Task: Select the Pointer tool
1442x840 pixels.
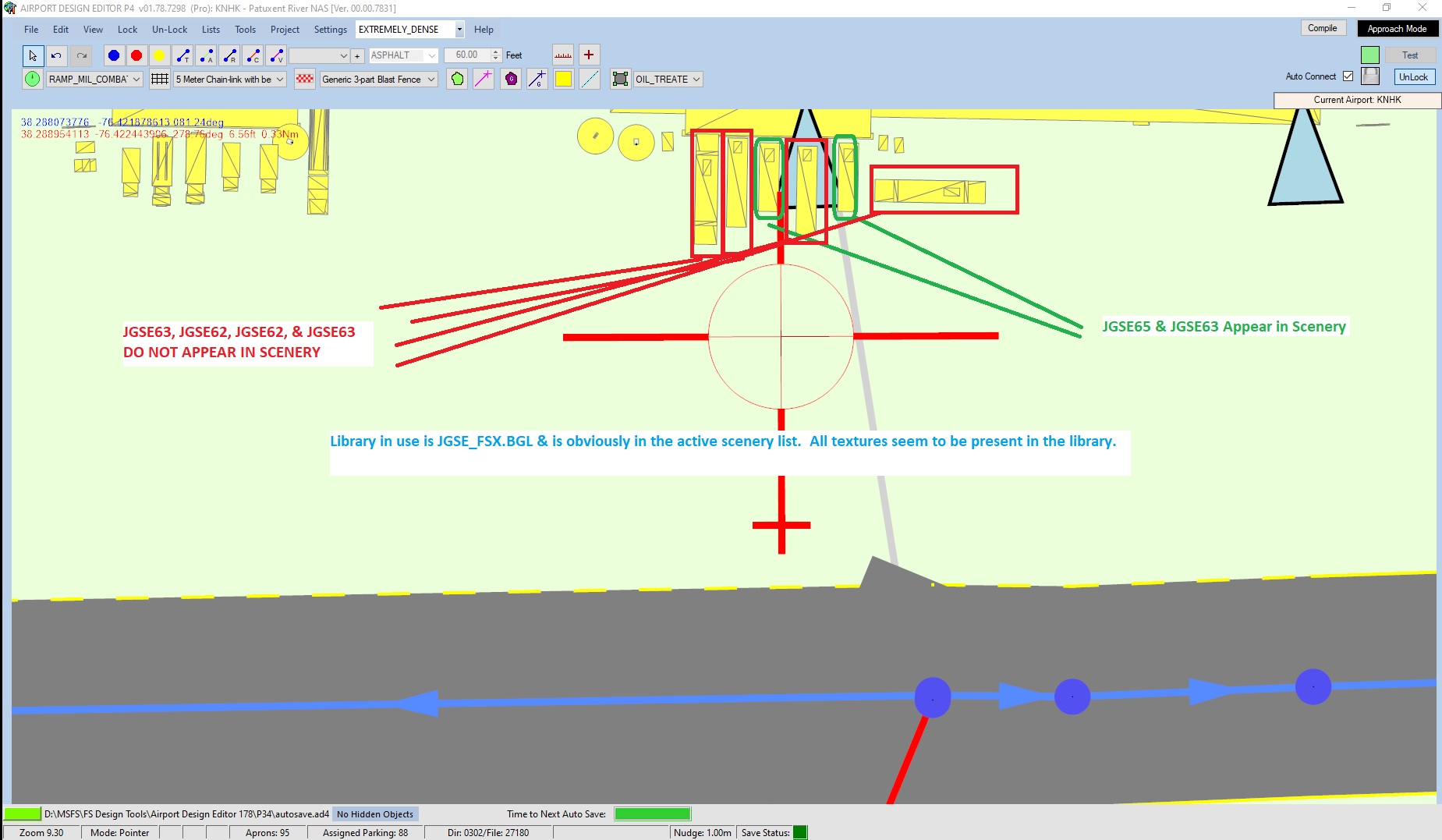Action: (33, 55)
